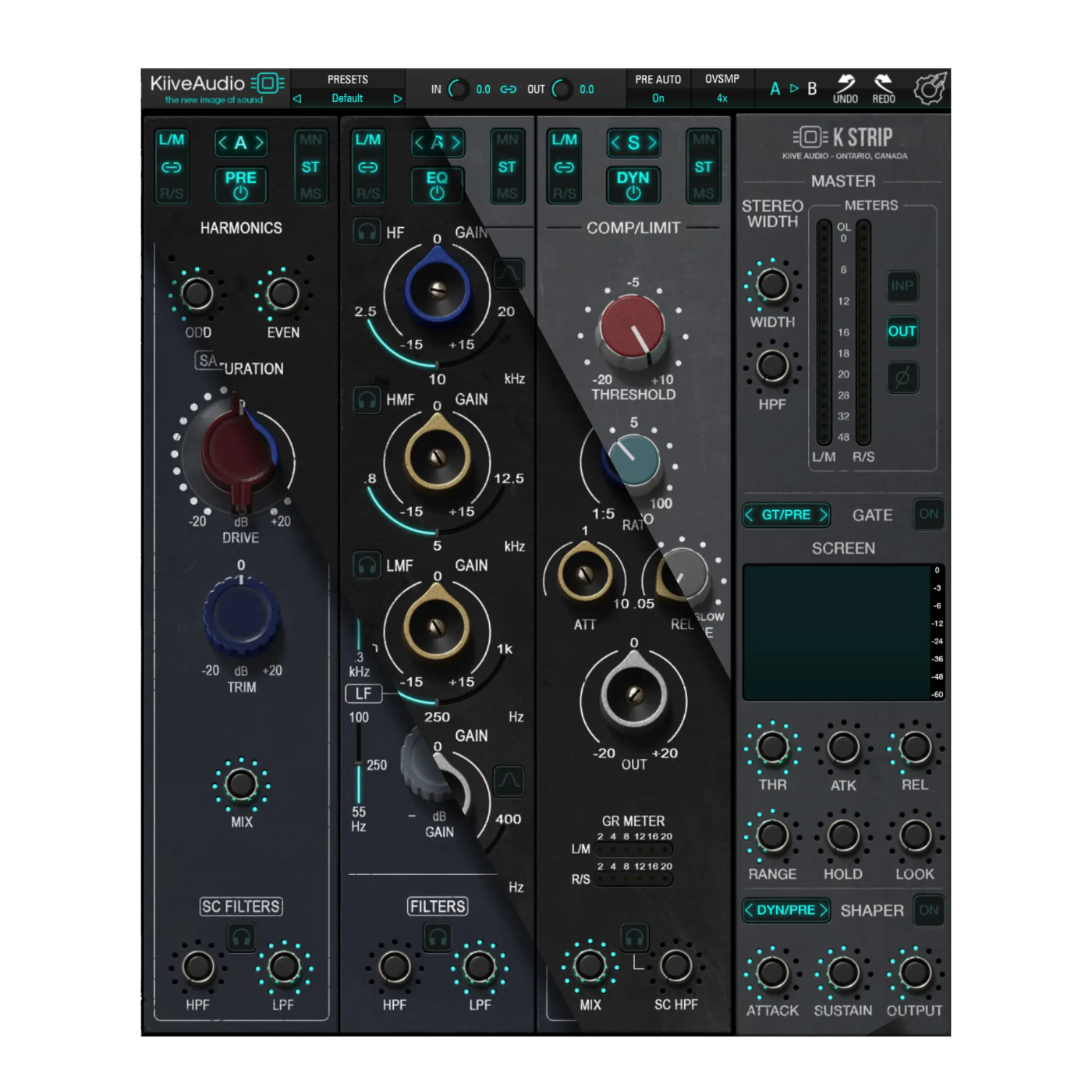Click the IN gain knob in header
Image resolution: width=1092 pixels, height=1092 pixels.
(x=459, y=90)
